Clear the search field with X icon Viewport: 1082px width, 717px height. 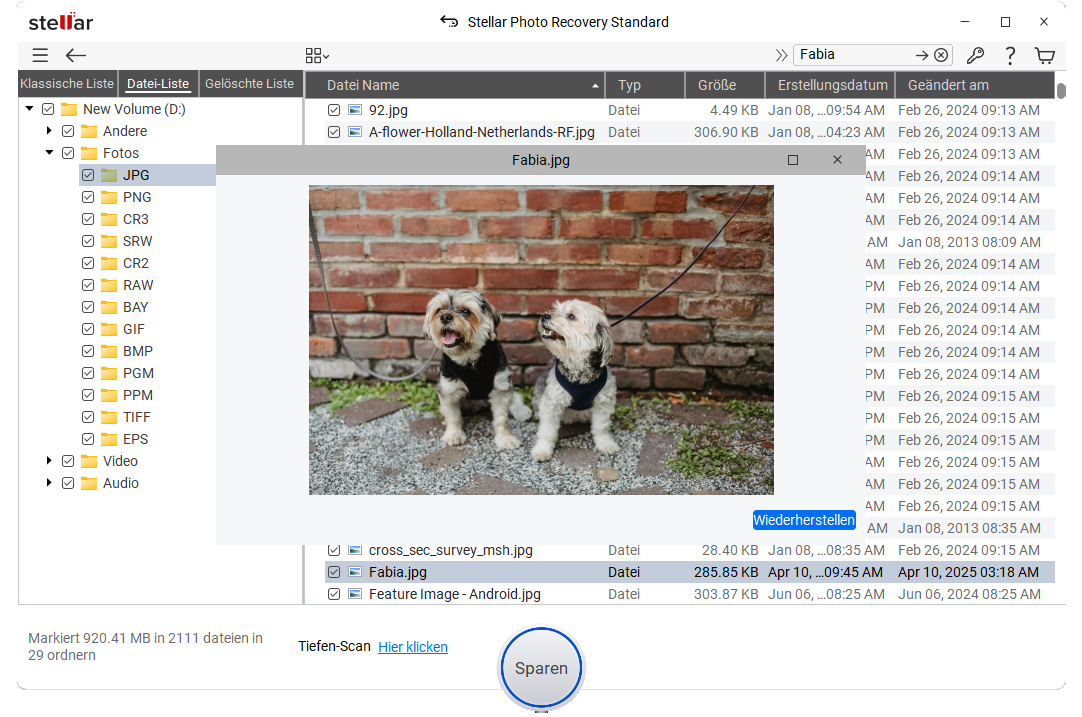(941, 56)
